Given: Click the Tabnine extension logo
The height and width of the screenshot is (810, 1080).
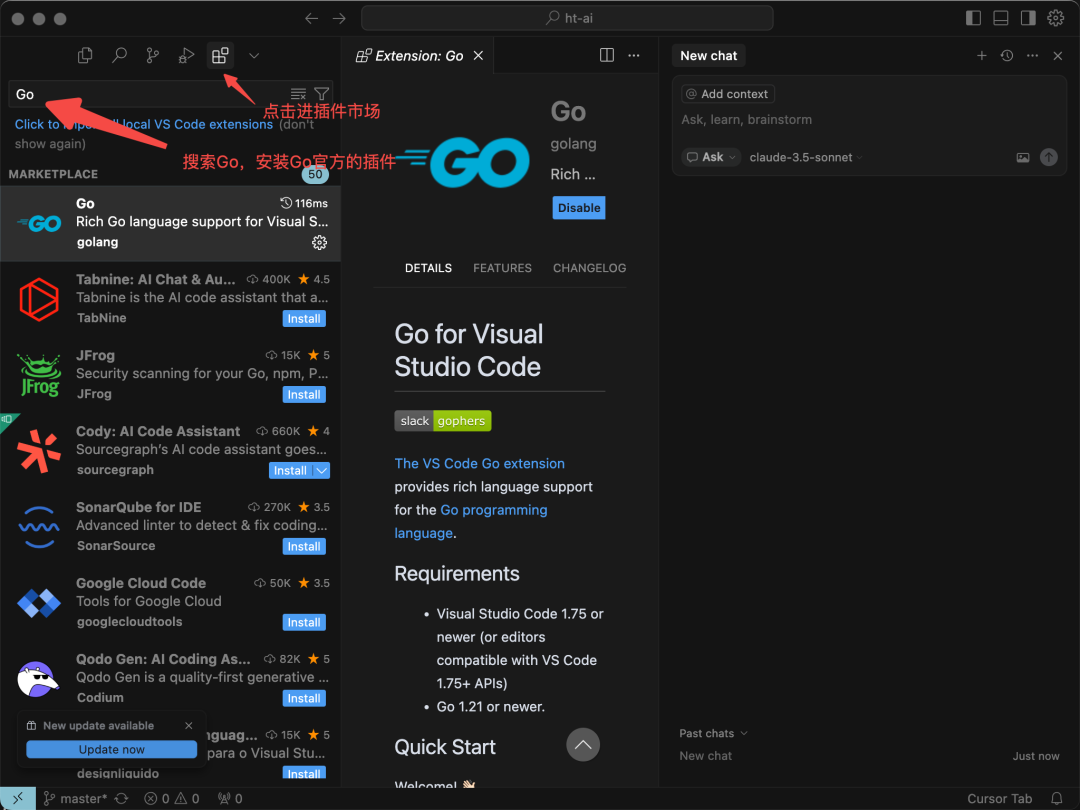Looking at the screenshot, I should tap(39, 299).
